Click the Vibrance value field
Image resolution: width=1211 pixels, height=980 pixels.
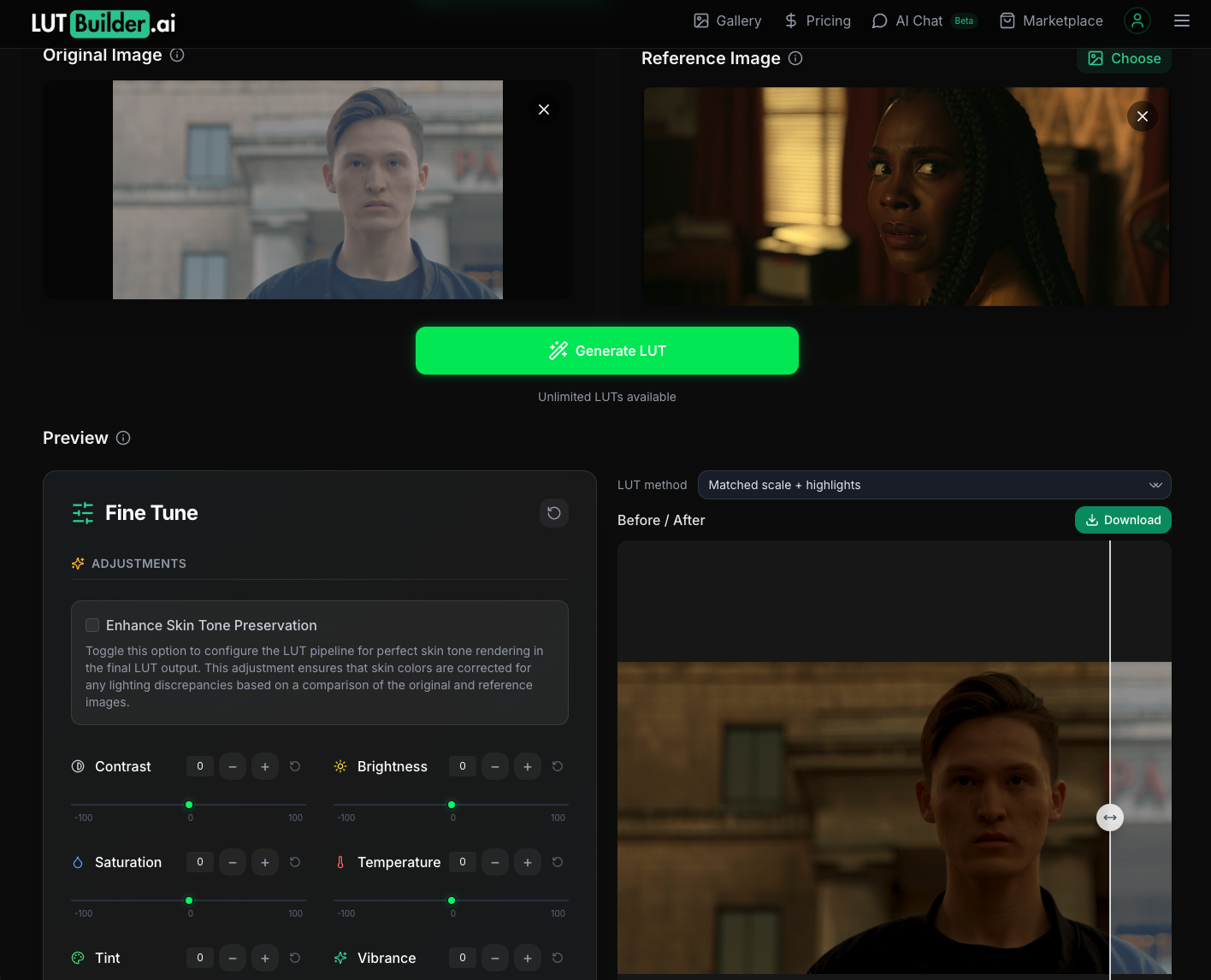click(x=463, y=958)
